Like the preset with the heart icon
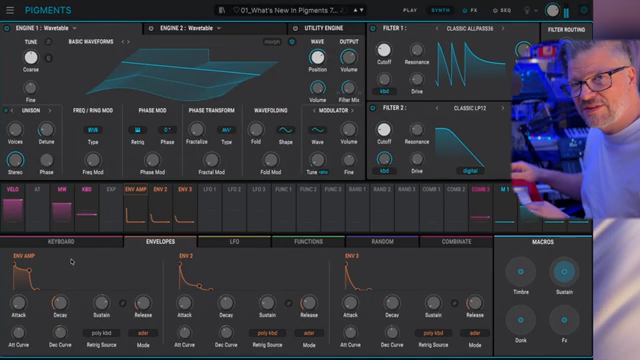 click(236, 10)
